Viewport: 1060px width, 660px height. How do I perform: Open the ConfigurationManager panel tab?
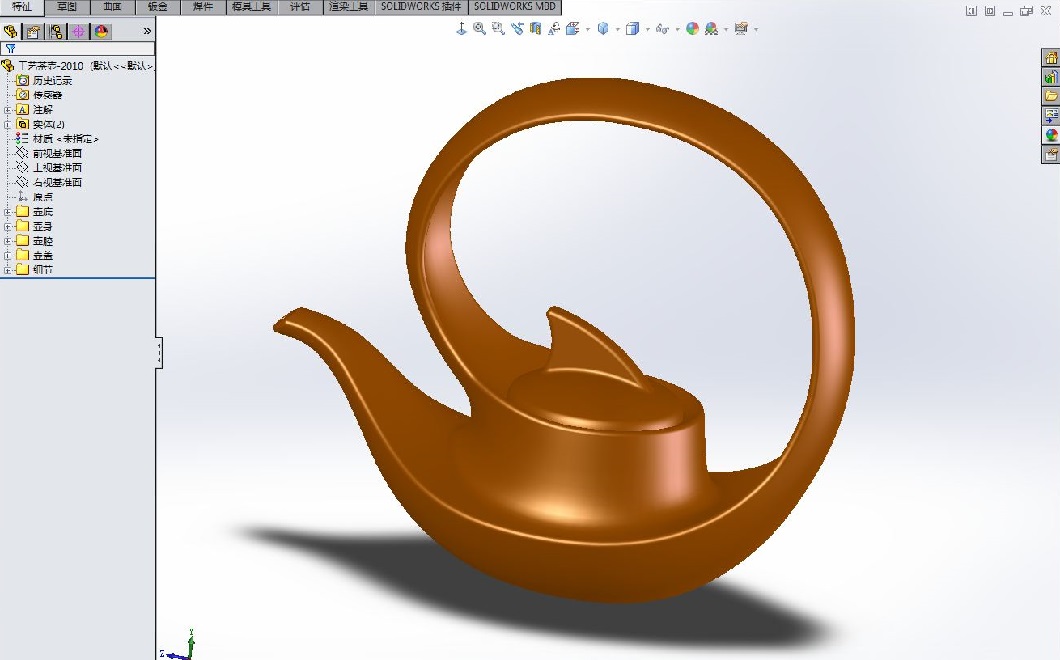point(56,31)
